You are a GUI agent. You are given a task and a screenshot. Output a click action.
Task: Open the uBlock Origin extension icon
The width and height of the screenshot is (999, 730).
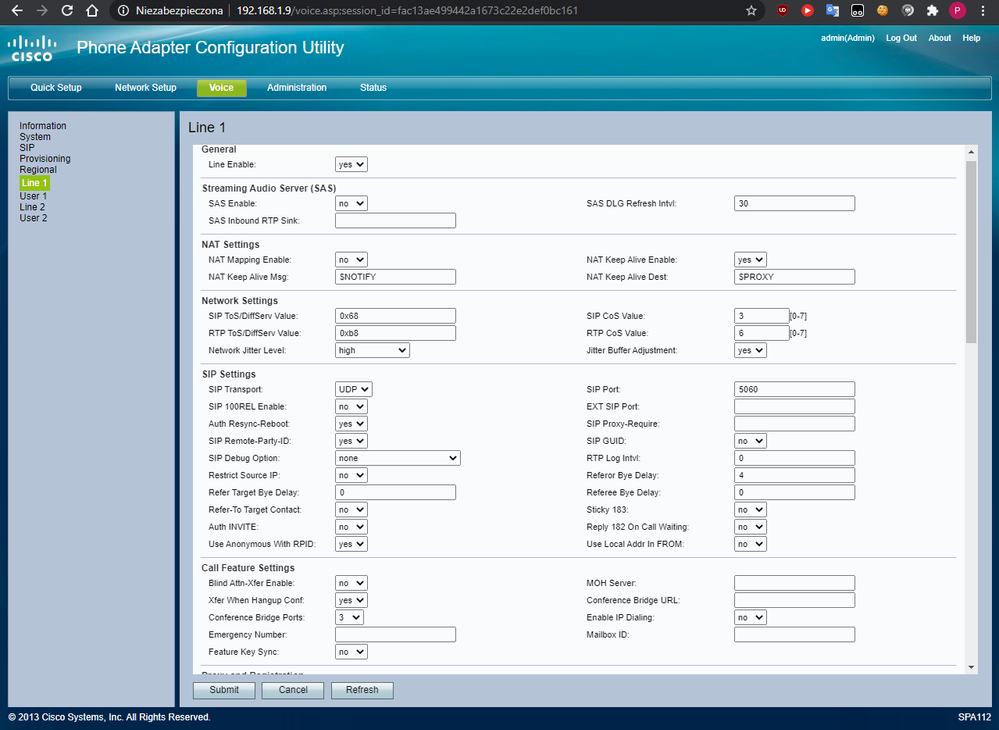[x=781, y=11]
